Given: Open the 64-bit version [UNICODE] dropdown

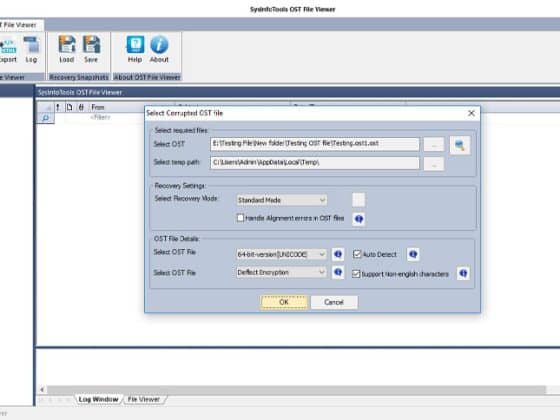Looking at the screenshot, I should click(x=281, y=254).
